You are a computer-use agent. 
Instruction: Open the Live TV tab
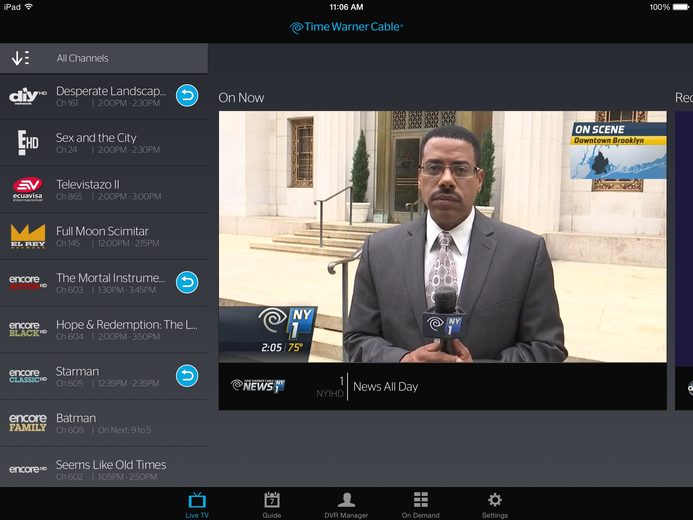point(197,505)
